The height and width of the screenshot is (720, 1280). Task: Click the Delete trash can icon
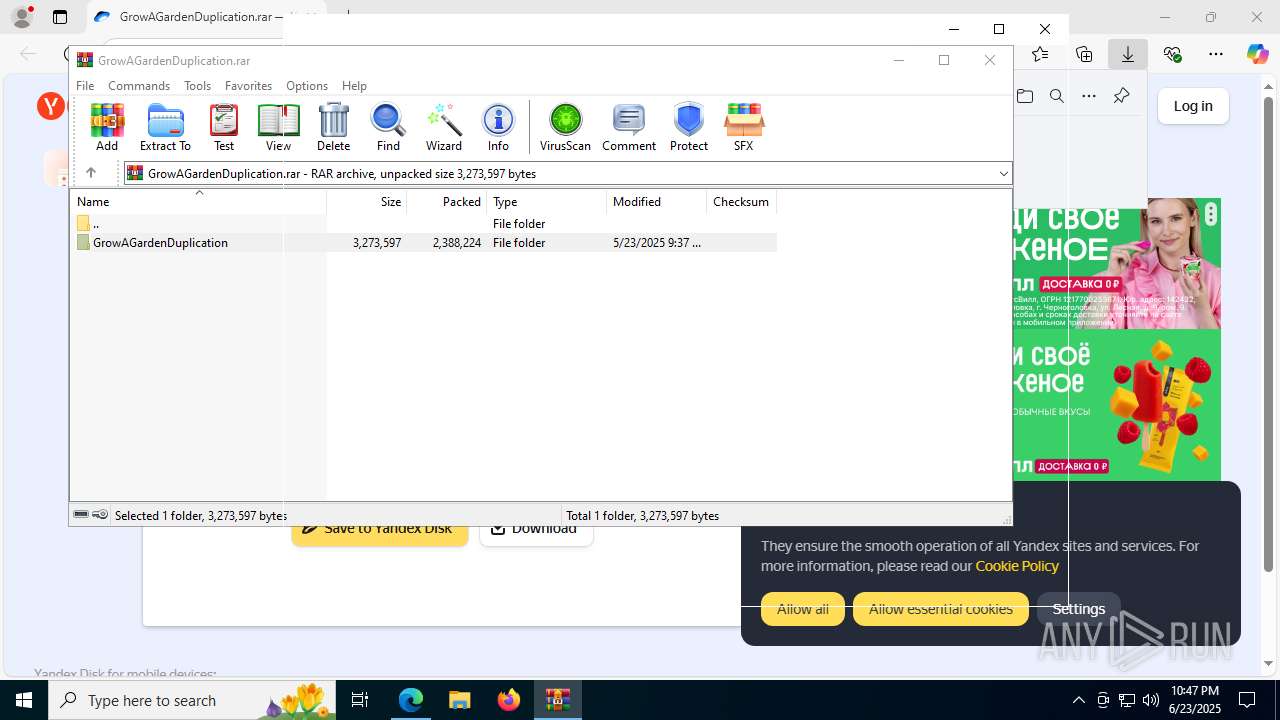click(x=333, y=127)
